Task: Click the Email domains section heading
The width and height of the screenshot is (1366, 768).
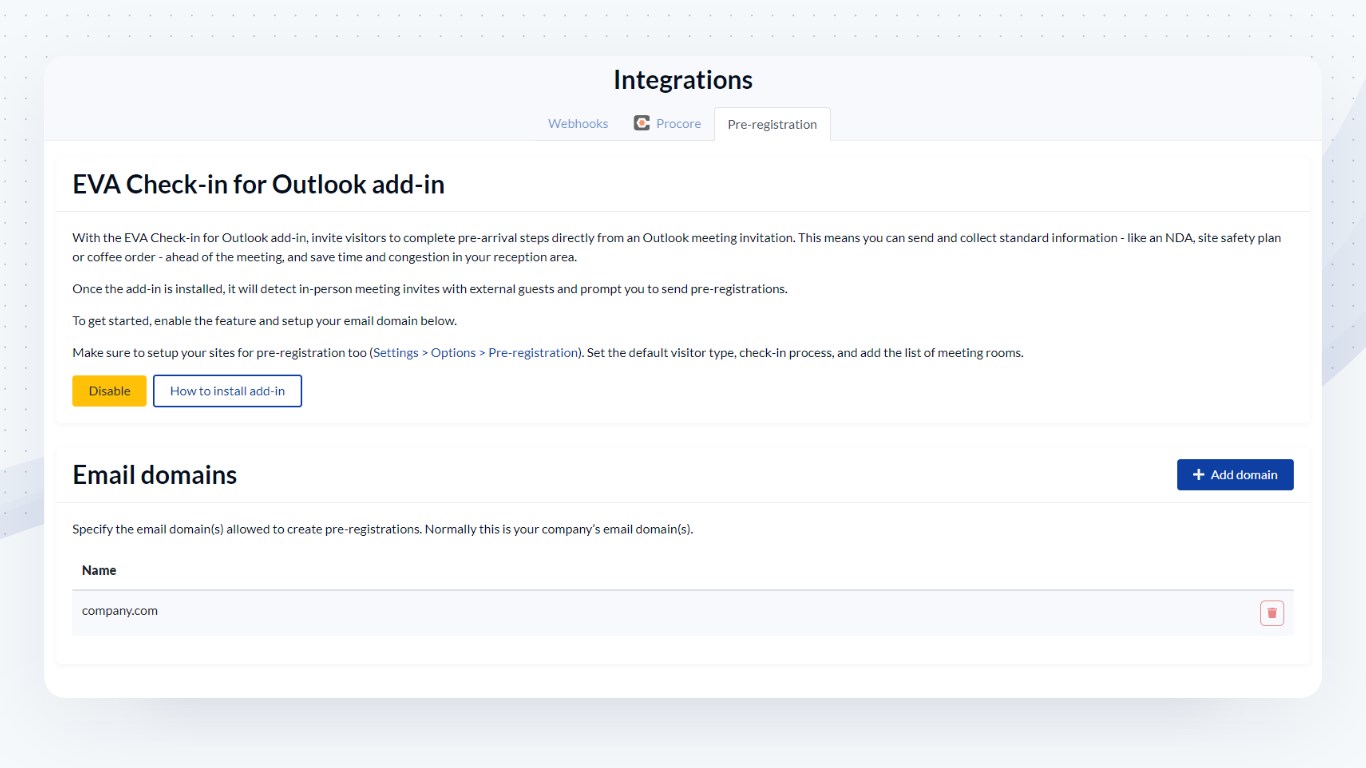Action: (154, 475)
